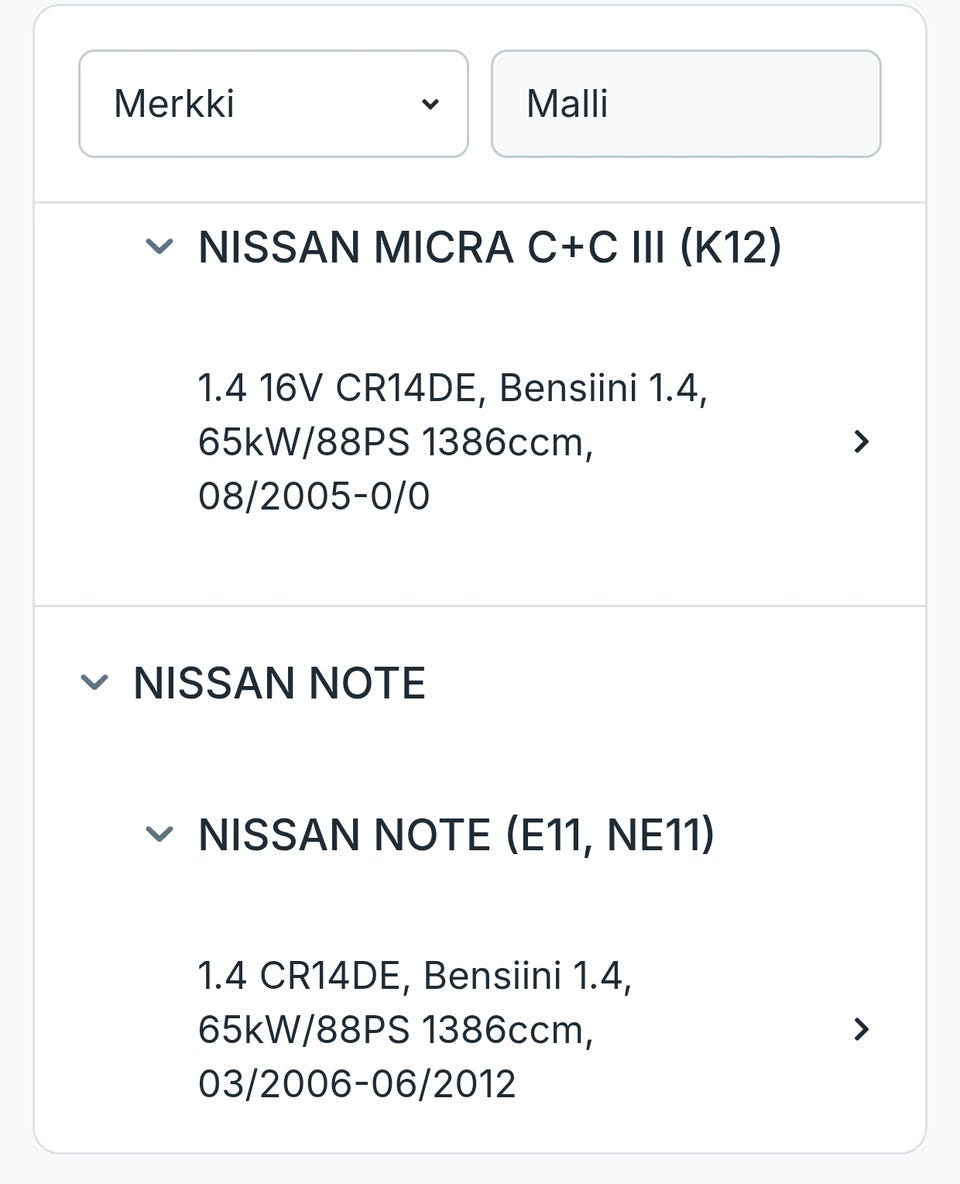Click Bensiini 1.4 in the Micra entry
This screenshot has width=960, height=1184.
(602, 388)
